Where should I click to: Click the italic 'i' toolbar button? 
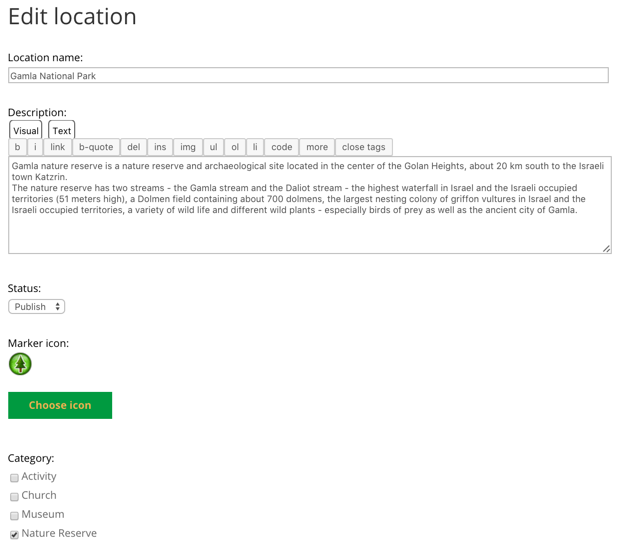35,147
